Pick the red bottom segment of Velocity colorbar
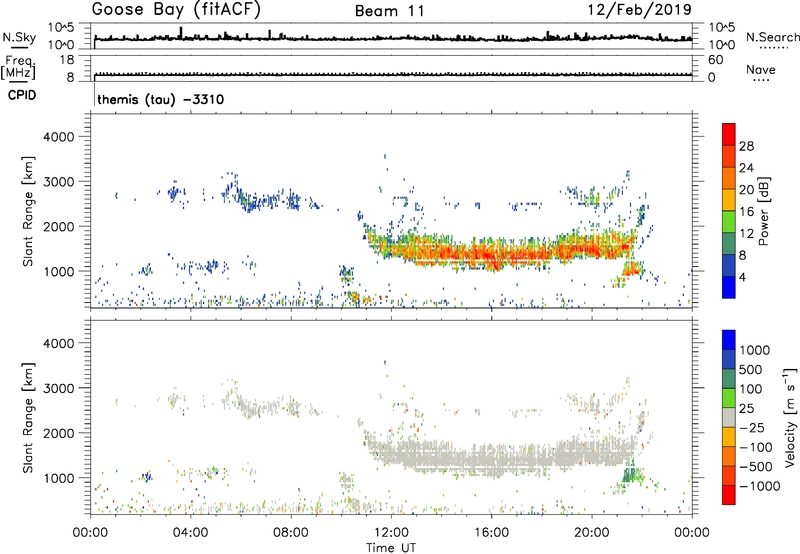Screen dimensions: 800x554 729,495
